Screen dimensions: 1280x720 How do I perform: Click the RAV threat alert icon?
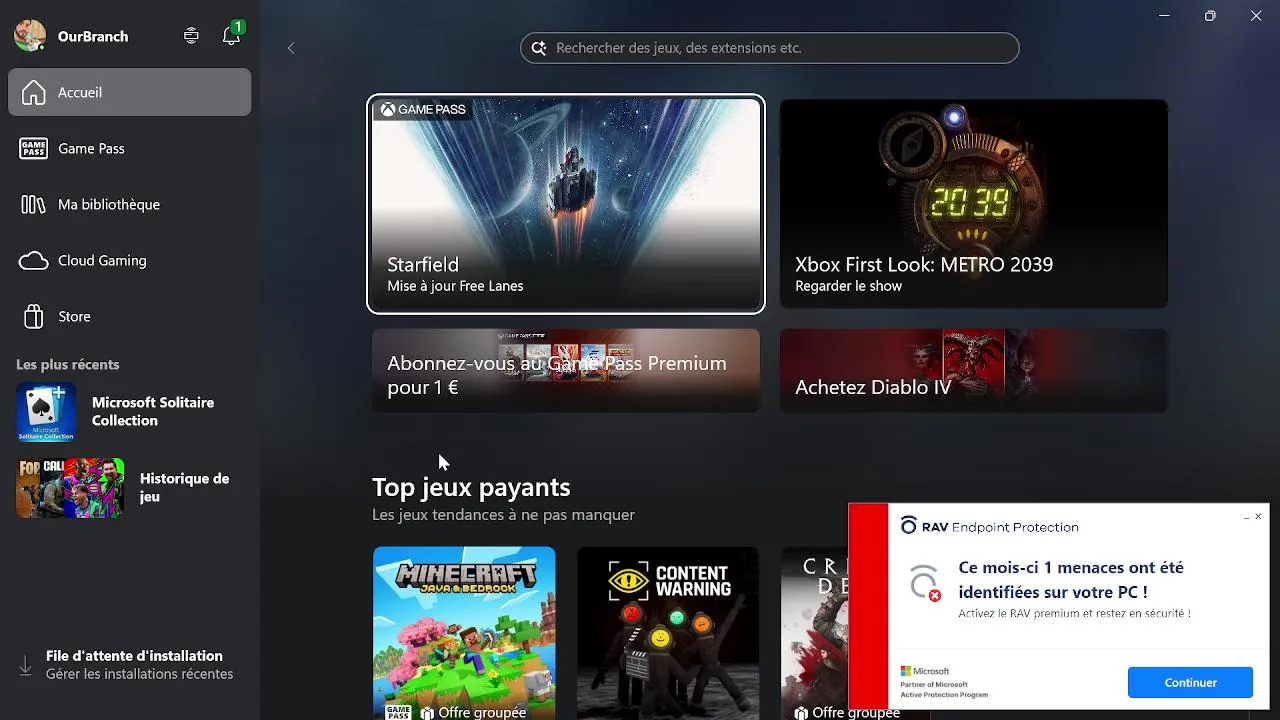[925, 583]
